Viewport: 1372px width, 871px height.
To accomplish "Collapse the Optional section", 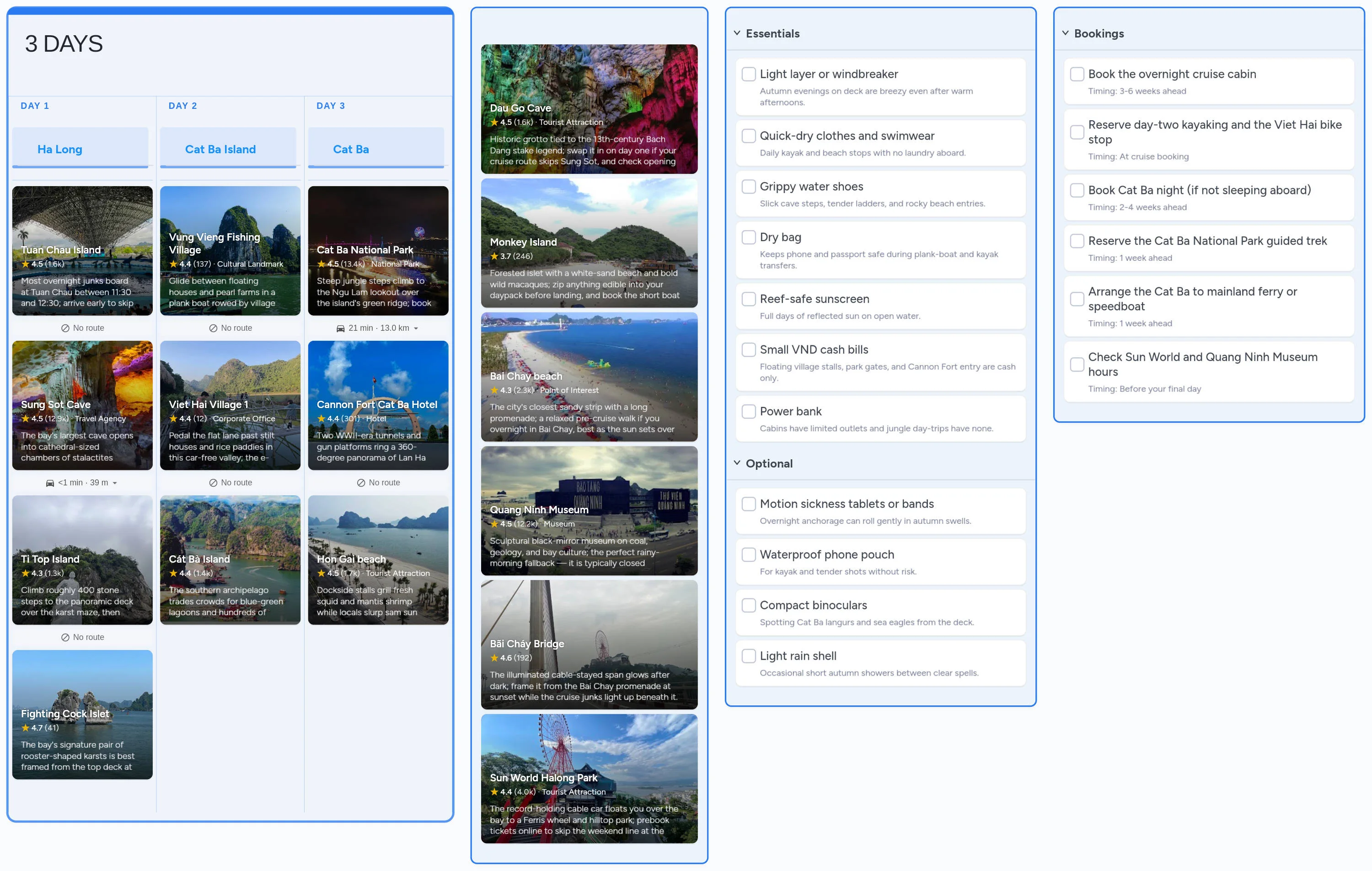I will tap(737, 463).
